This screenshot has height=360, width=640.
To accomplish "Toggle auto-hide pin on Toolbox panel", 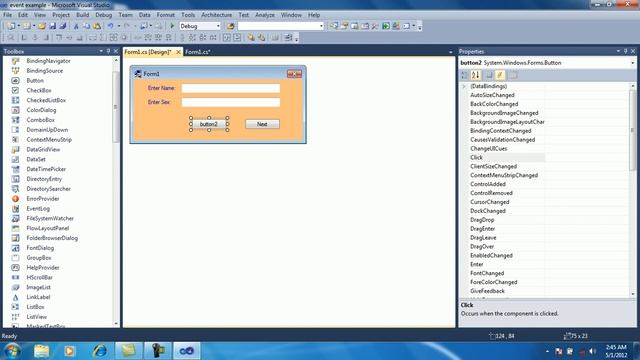I will pyautogui.click(x=108, y=51).
